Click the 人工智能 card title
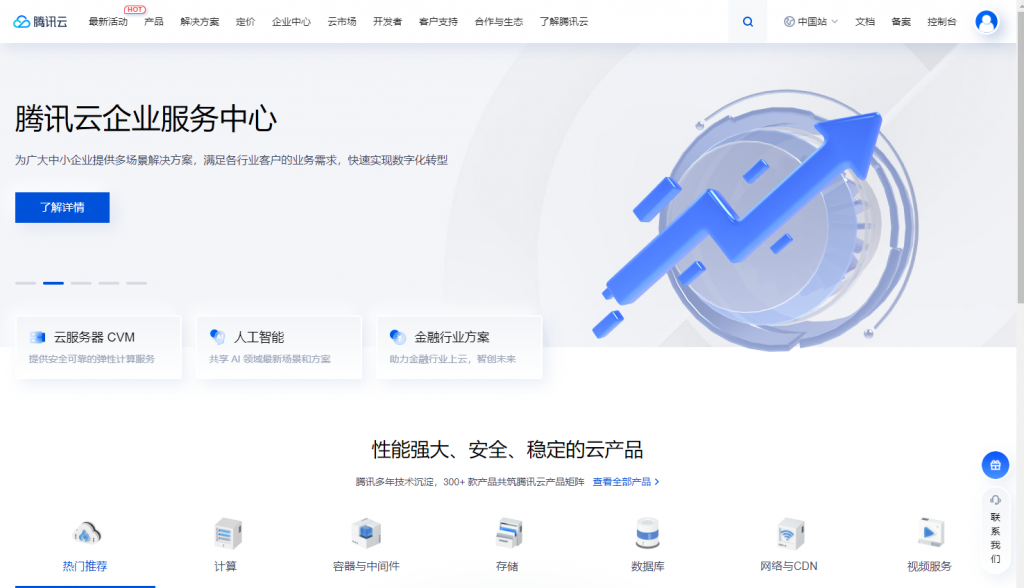The image size is (1024, 588). coord(259,337)
